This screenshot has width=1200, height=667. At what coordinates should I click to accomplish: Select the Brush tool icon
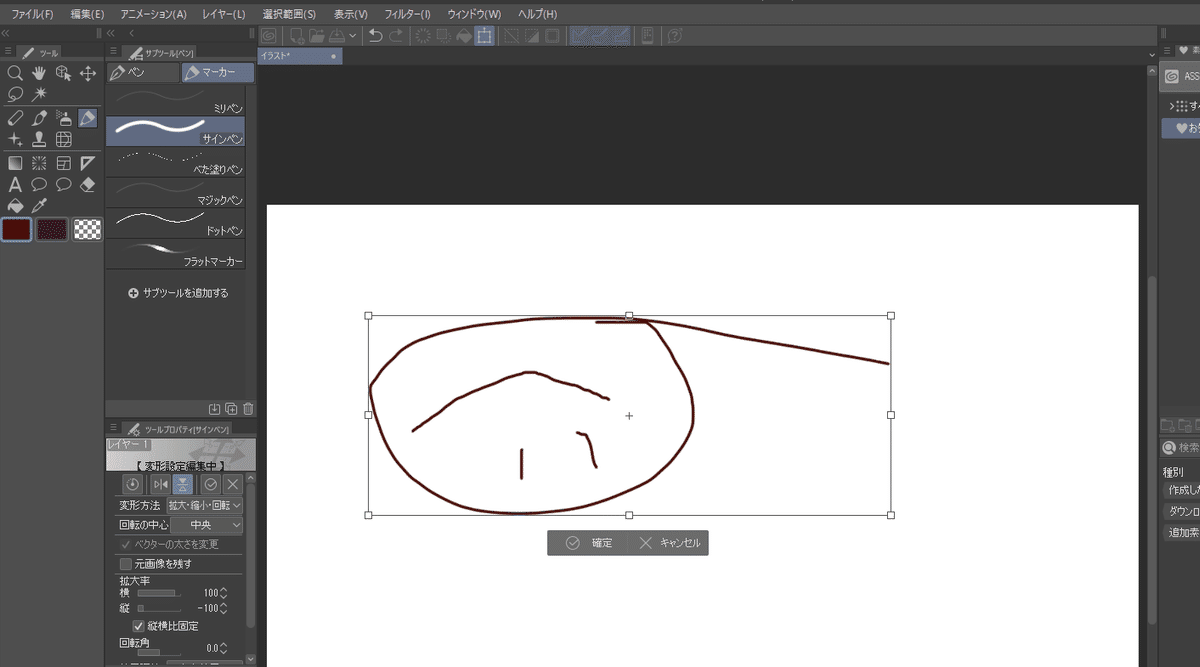point(39,118)
